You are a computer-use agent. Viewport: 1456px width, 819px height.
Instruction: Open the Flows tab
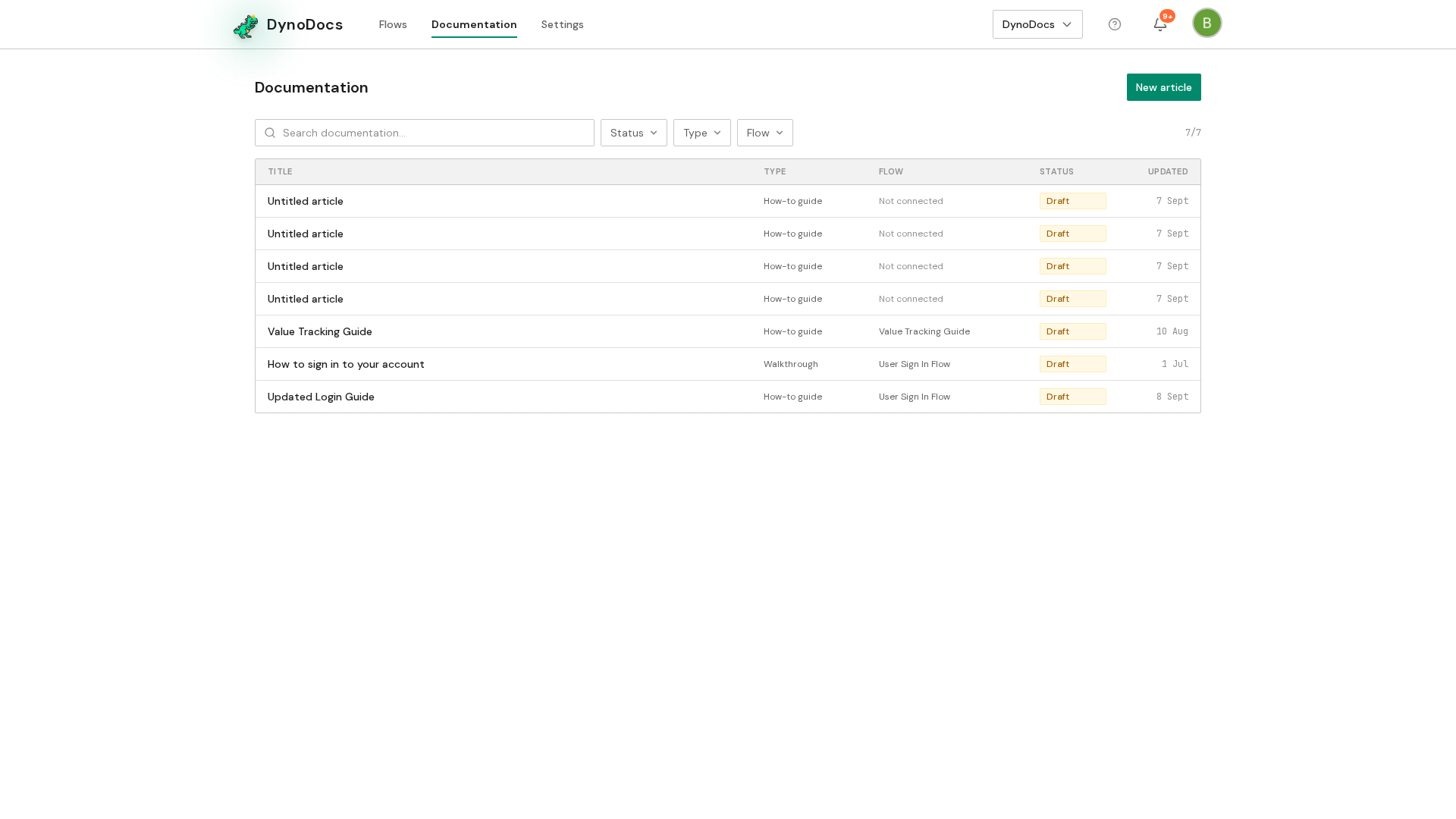(x=393, y=24)
